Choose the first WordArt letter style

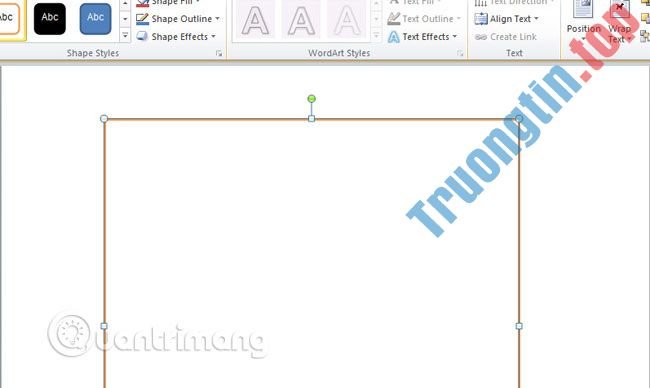(255, 20)
